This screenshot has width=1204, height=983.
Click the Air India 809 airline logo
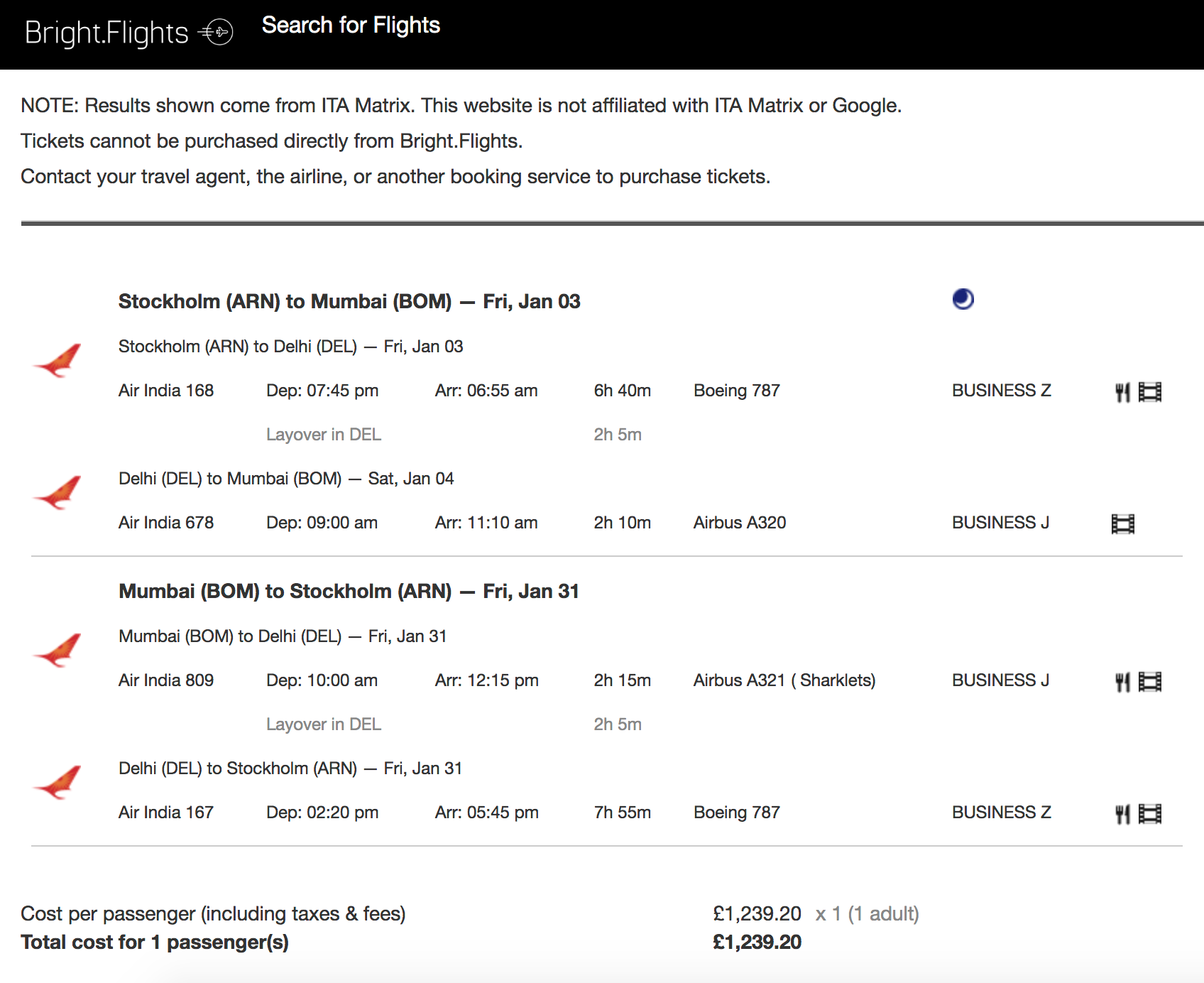click(x=58, y=651)
